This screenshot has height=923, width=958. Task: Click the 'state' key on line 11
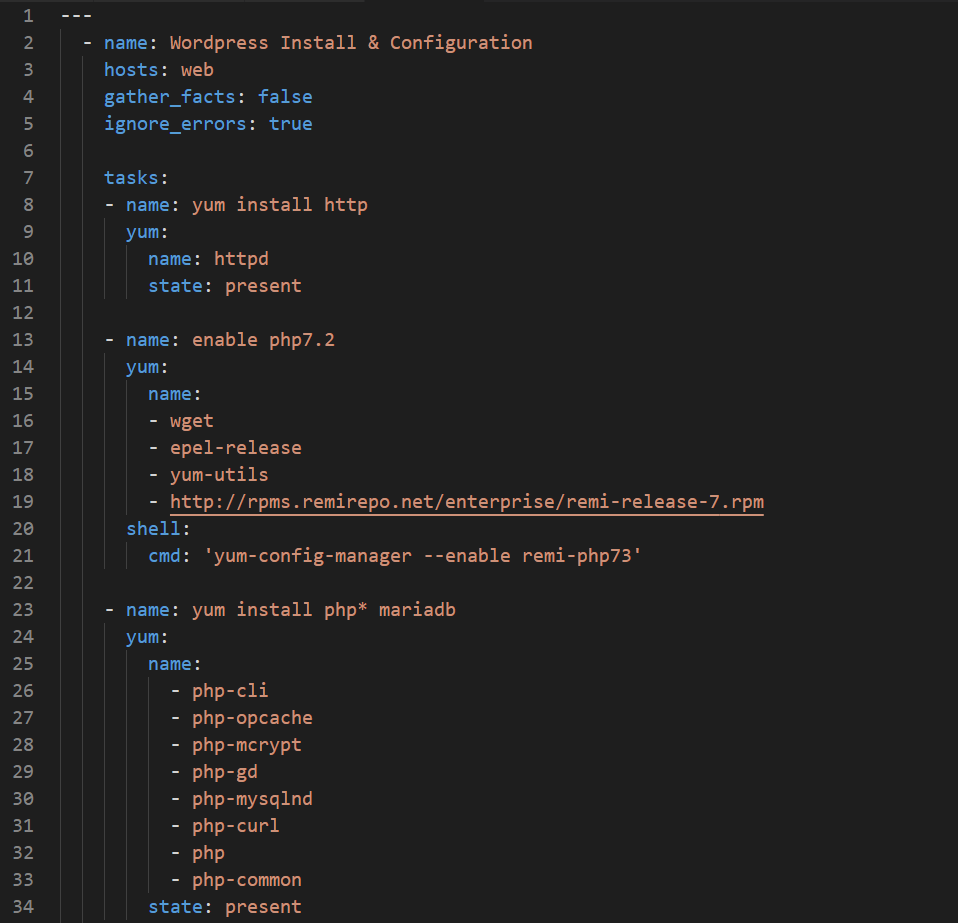click(175, 286)
